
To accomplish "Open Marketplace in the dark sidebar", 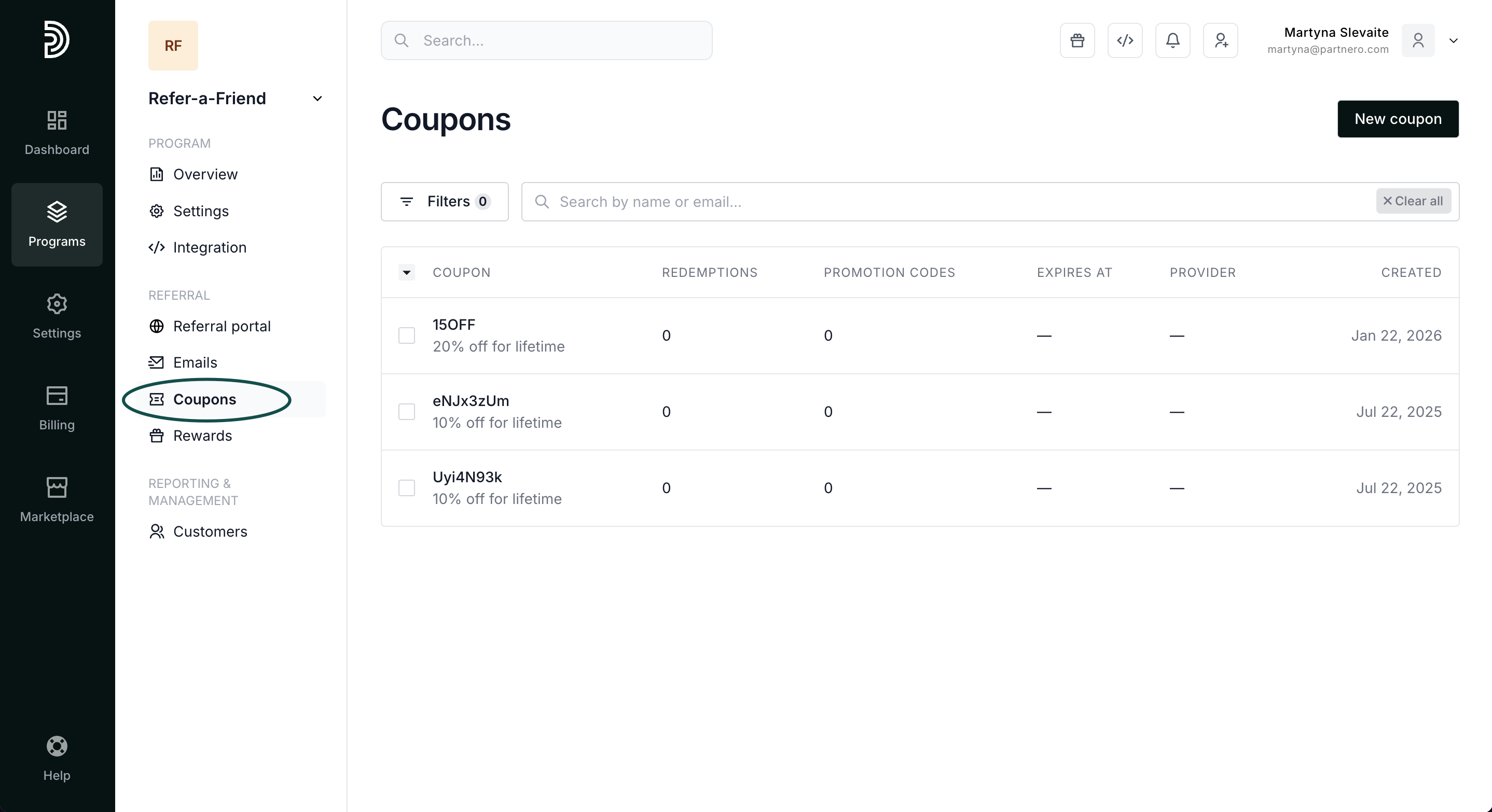I will pyautogui.click(x=57, y=499).
